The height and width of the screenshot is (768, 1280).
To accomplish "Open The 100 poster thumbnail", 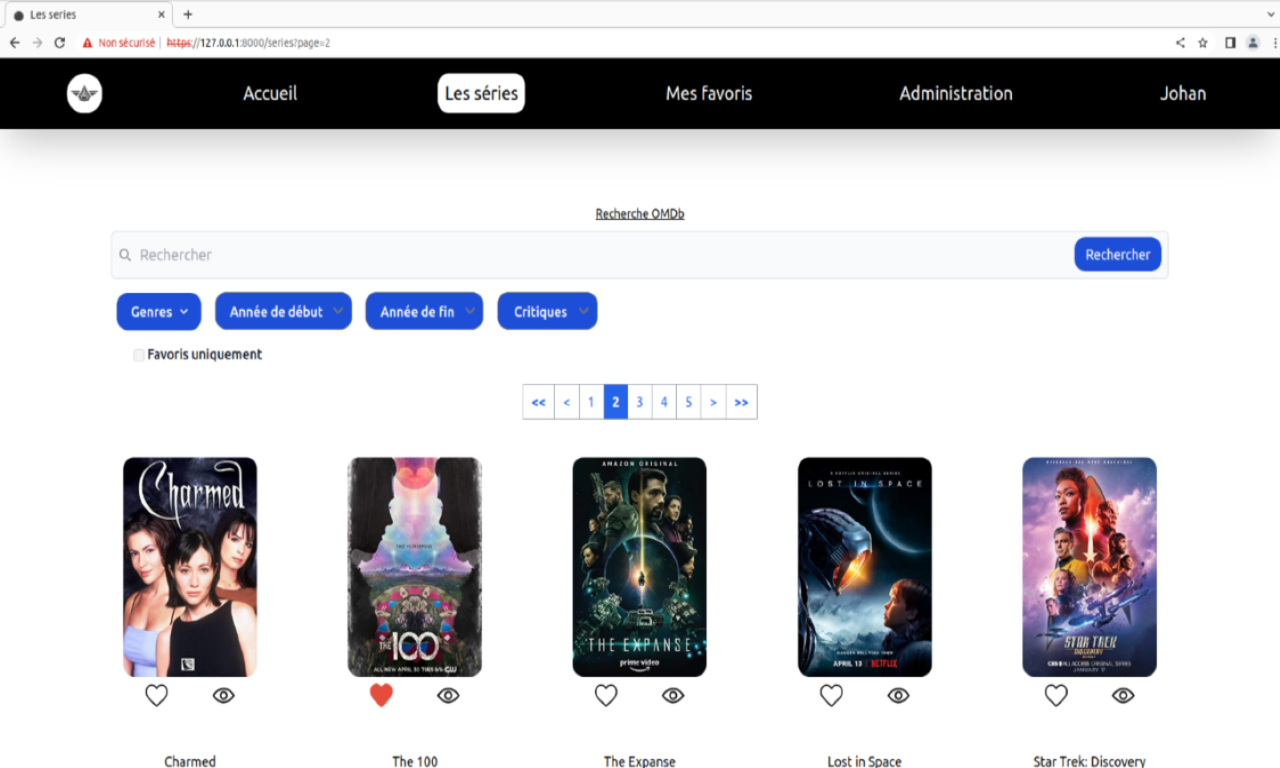I will click(415, 567).
